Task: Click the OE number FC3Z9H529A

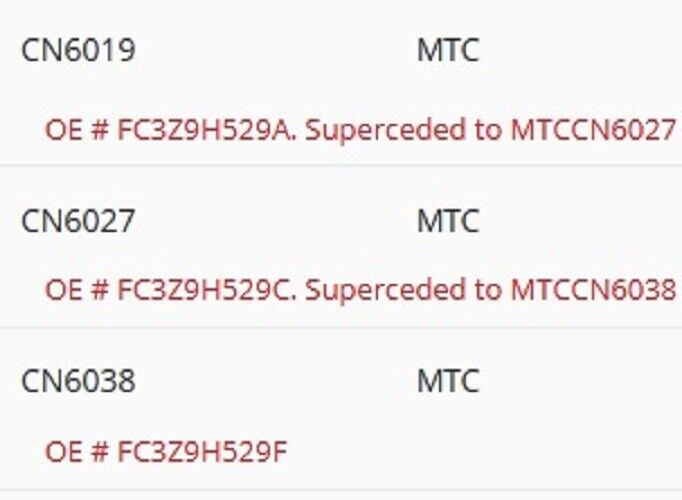Action: pyautogui.click(x=207, y=130)
